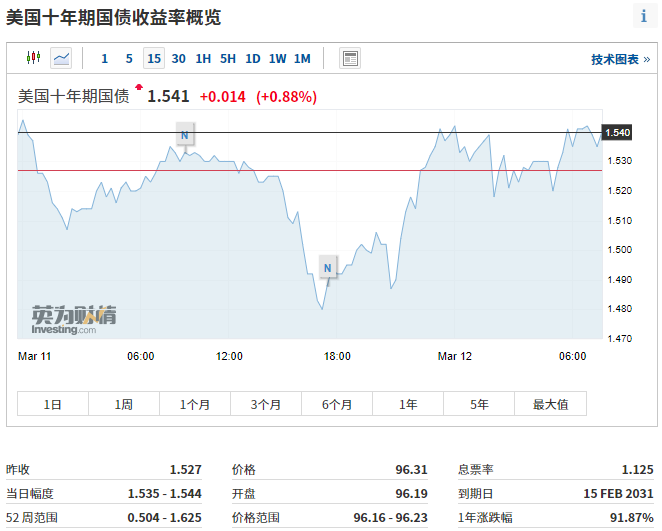Click the 美国十年期国债收益率概览 heading
Viewport: 662px width, 531px height.
click(114, 17)
